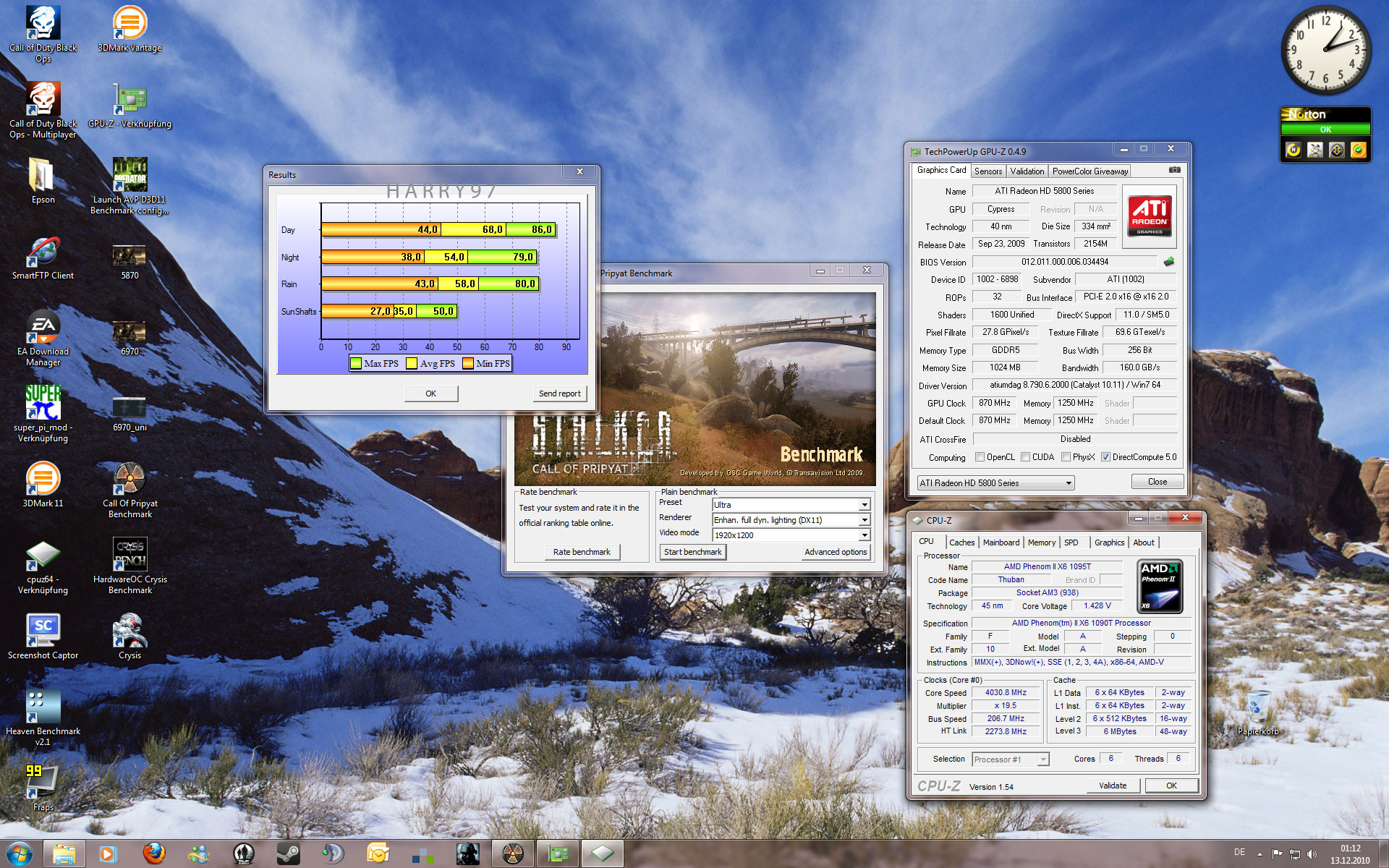Open Advanced options in Pripyat Benchmark
1389x868 pixels.
[836, 552]
